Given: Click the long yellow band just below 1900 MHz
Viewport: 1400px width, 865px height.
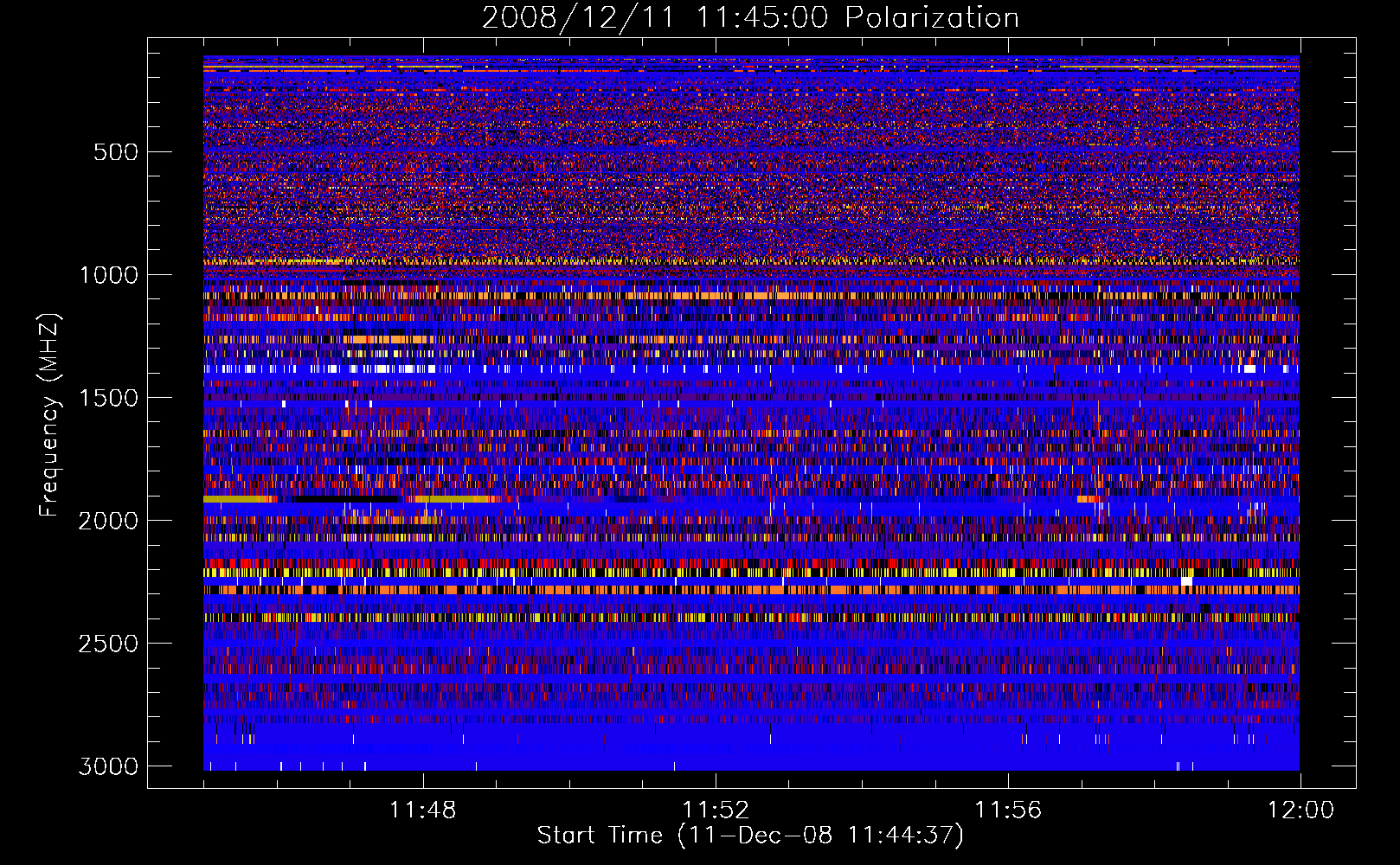Looking at the screenshot, I should tap(241, 499).
